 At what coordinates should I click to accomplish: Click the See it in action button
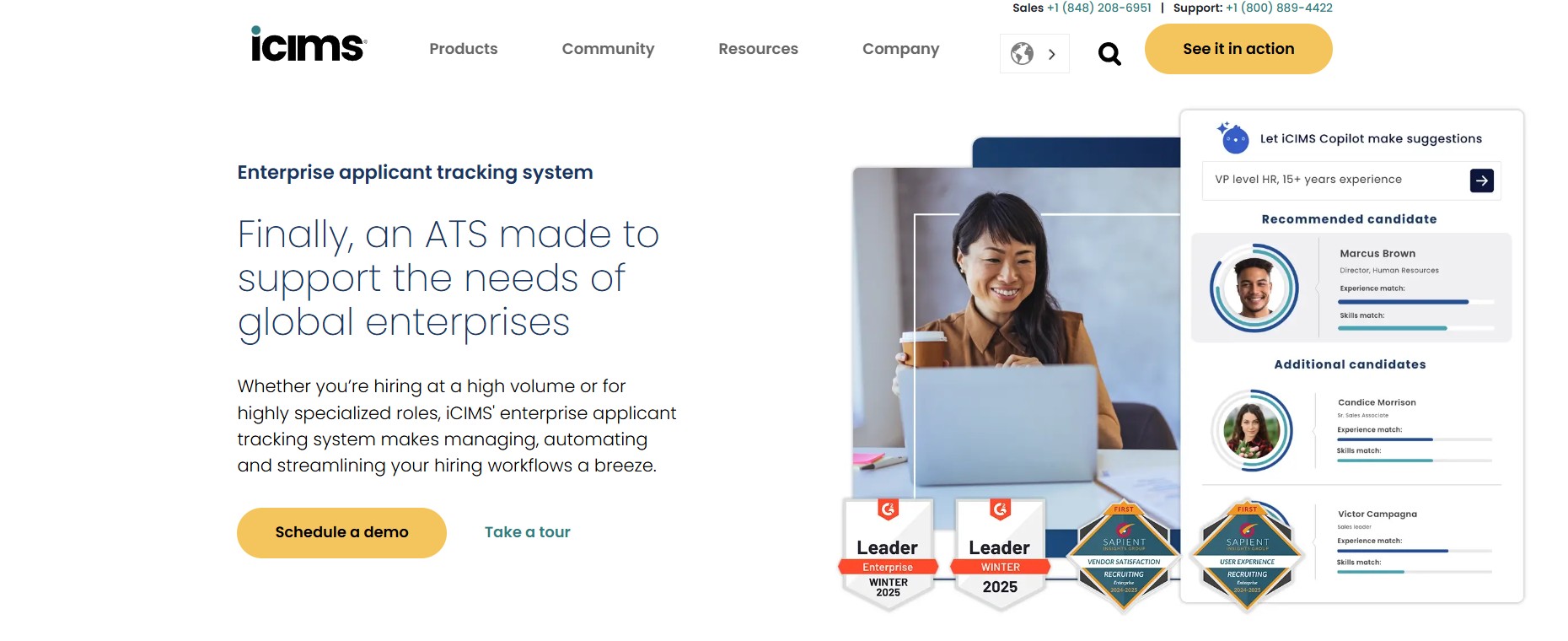click(x=1238, y=49)
